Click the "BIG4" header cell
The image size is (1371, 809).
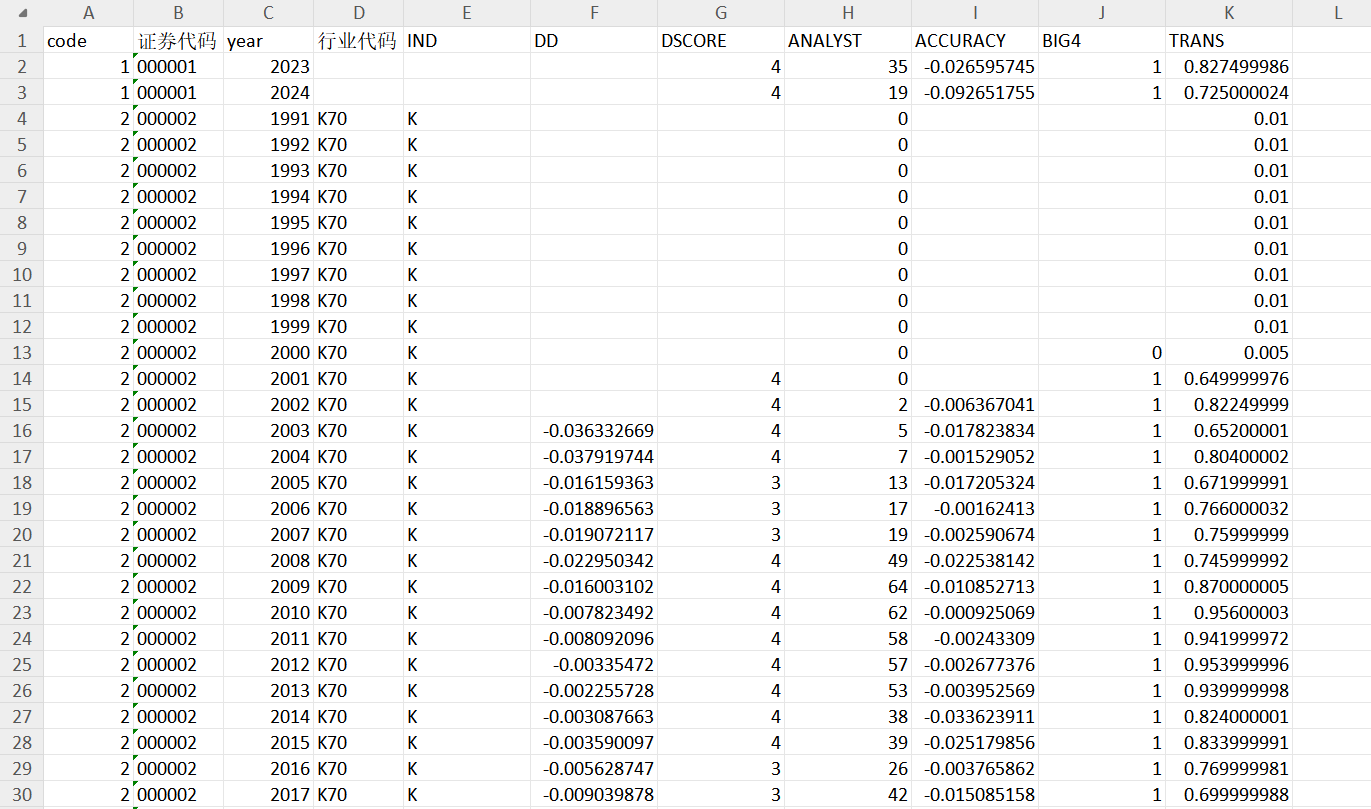coord(1102,41)
